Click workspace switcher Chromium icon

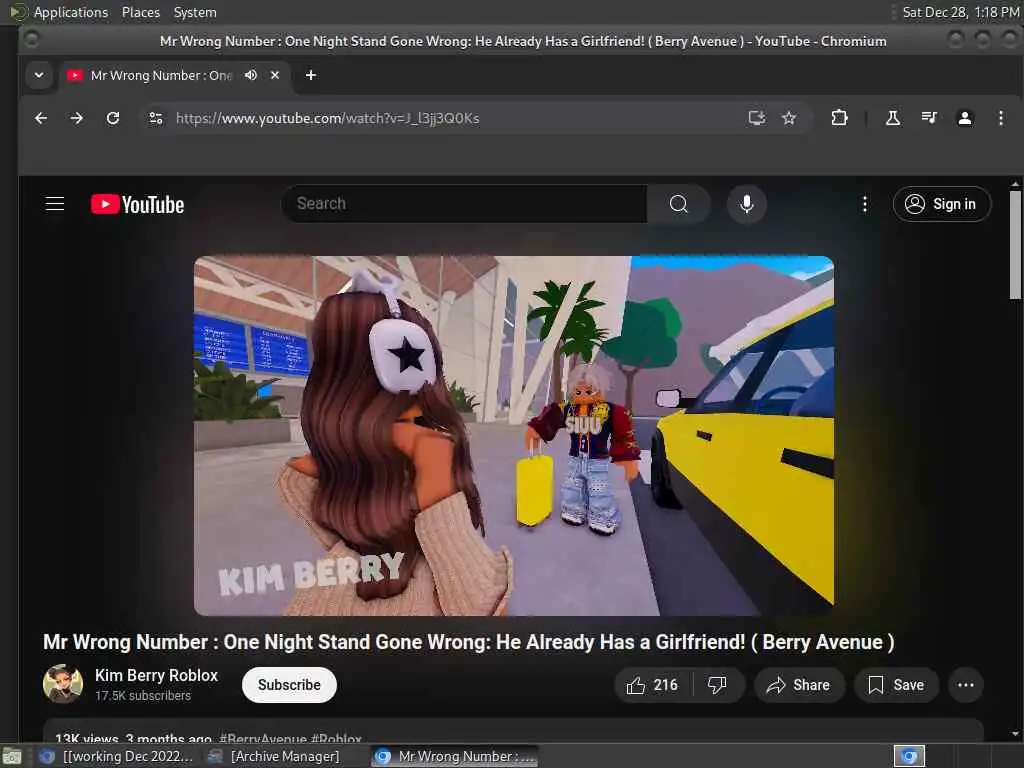pos(909,756)
